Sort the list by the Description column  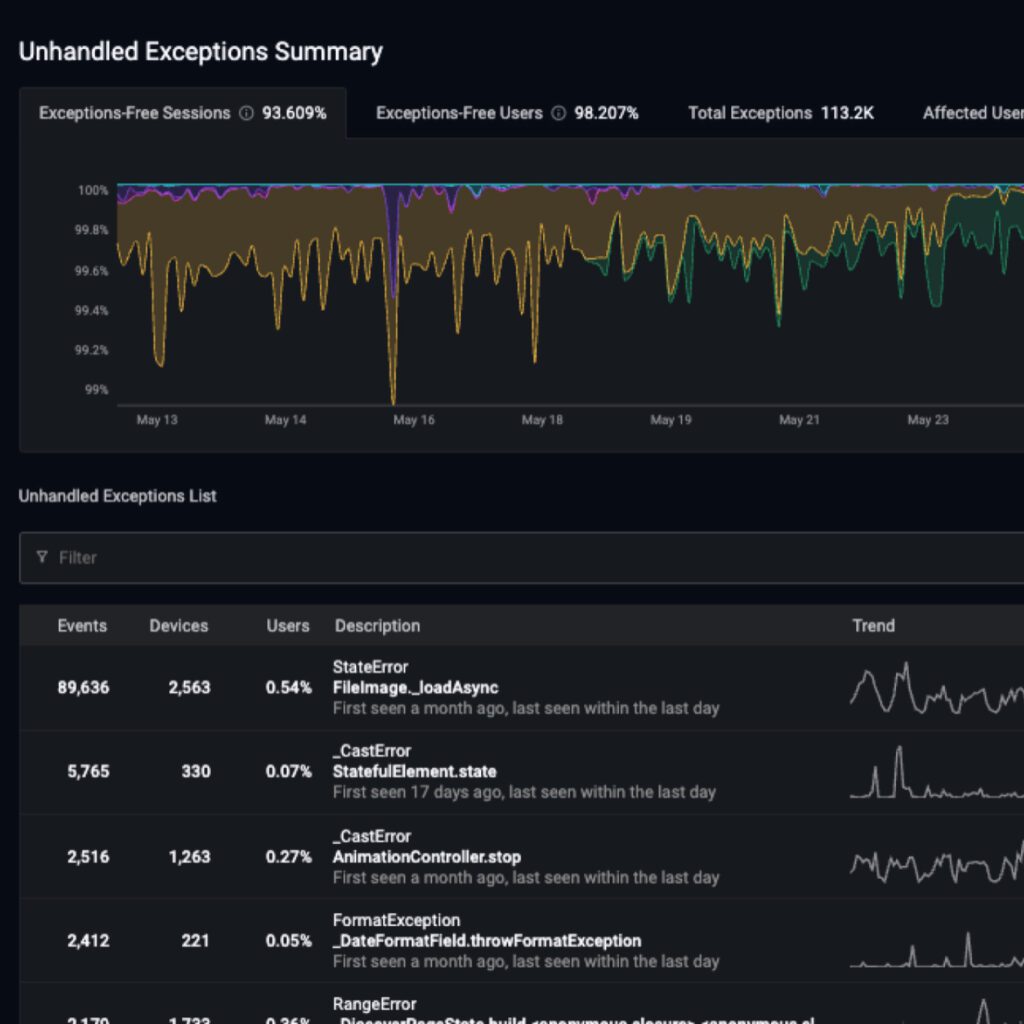[377, 626]
